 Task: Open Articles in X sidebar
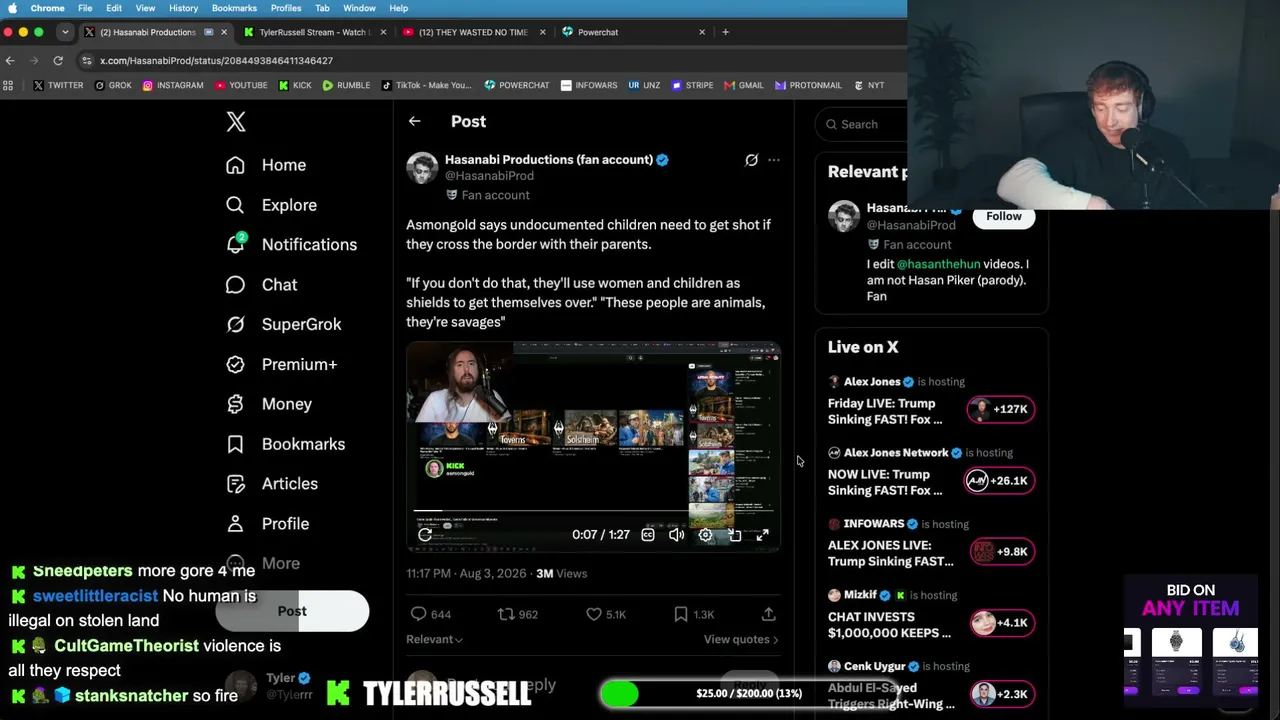pos(272,484)
